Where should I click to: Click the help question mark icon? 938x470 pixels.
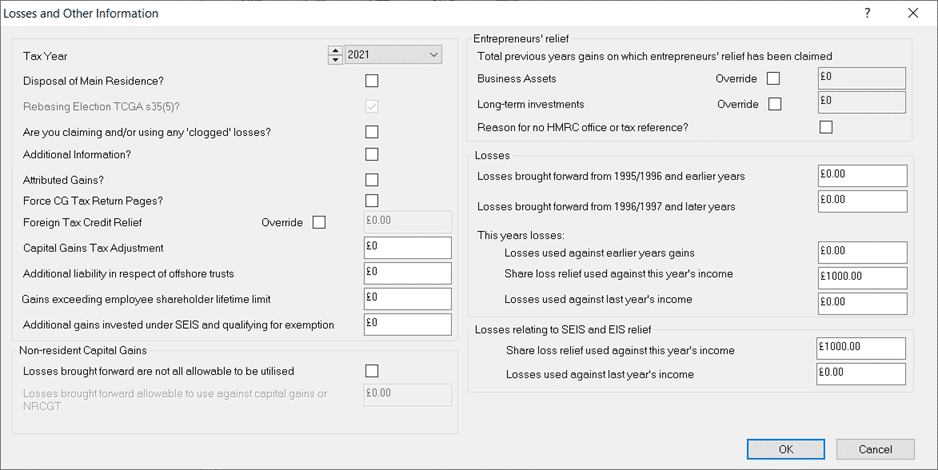pos(867,14)
